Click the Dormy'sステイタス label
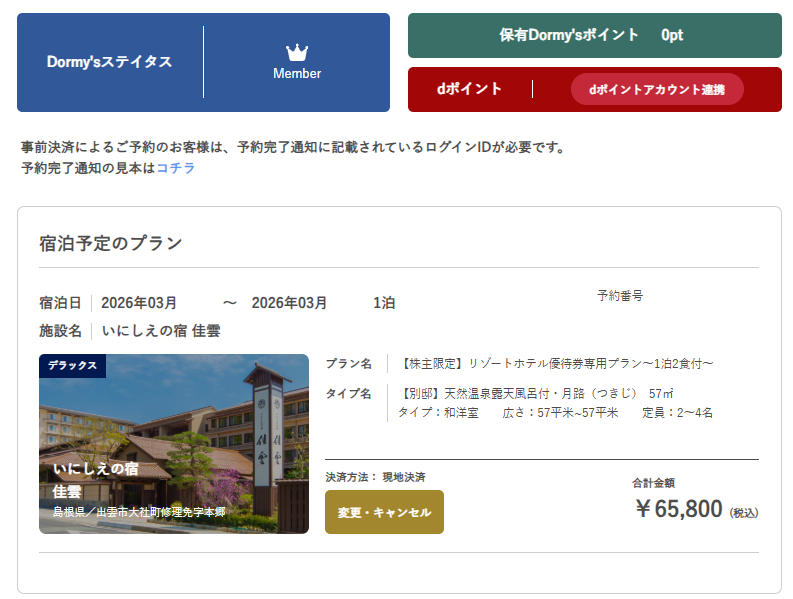Screen dimensions: 793x599 [109, 62]
